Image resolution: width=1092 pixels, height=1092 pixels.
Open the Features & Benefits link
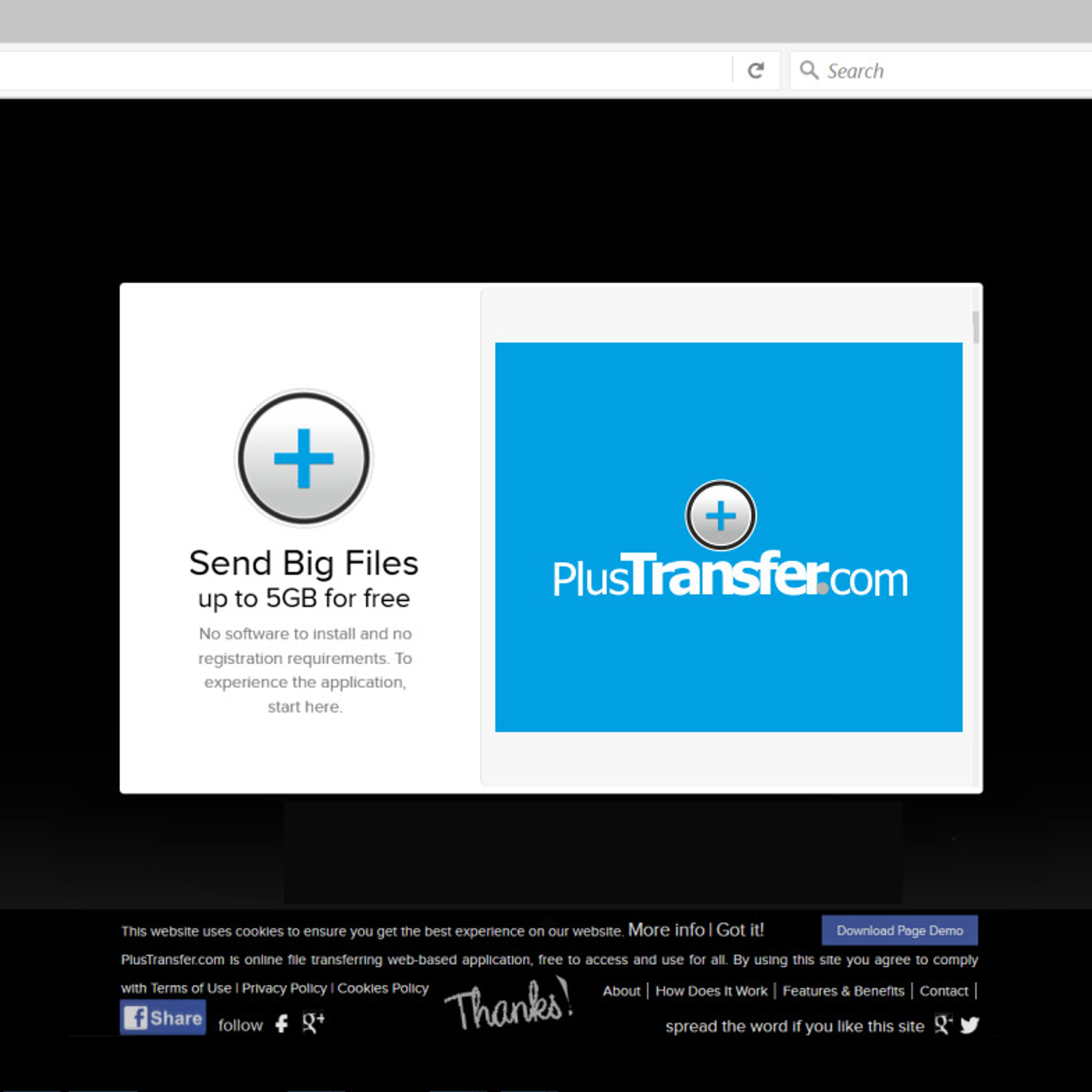coord(843,991)
